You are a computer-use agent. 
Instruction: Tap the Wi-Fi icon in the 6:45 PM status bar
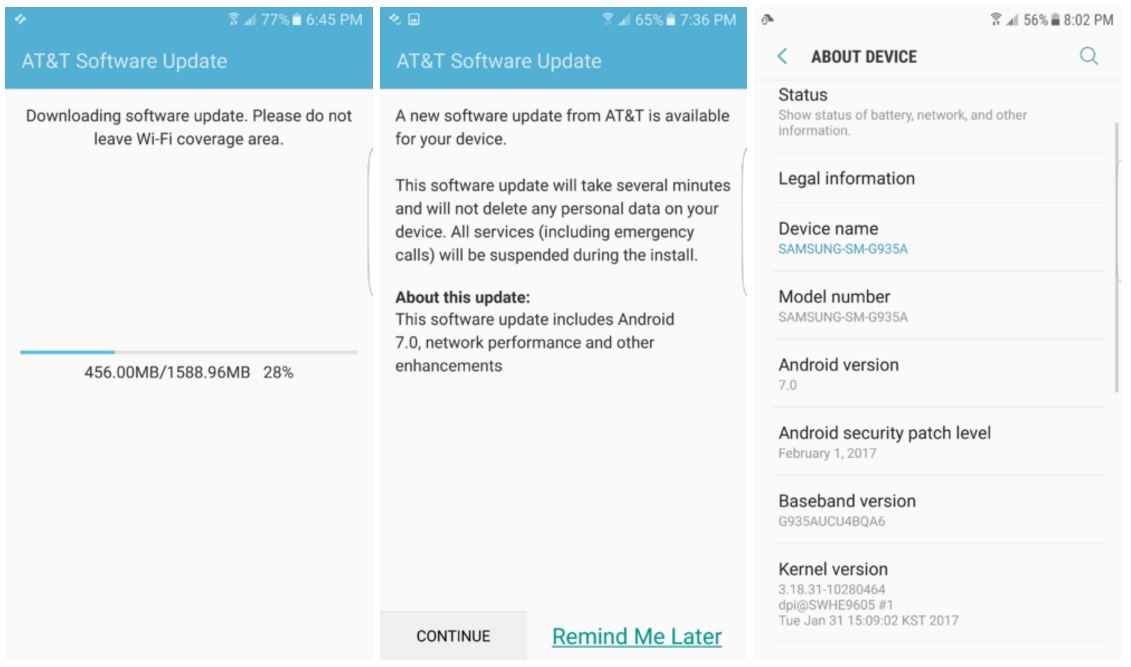[x=234, y=19]
